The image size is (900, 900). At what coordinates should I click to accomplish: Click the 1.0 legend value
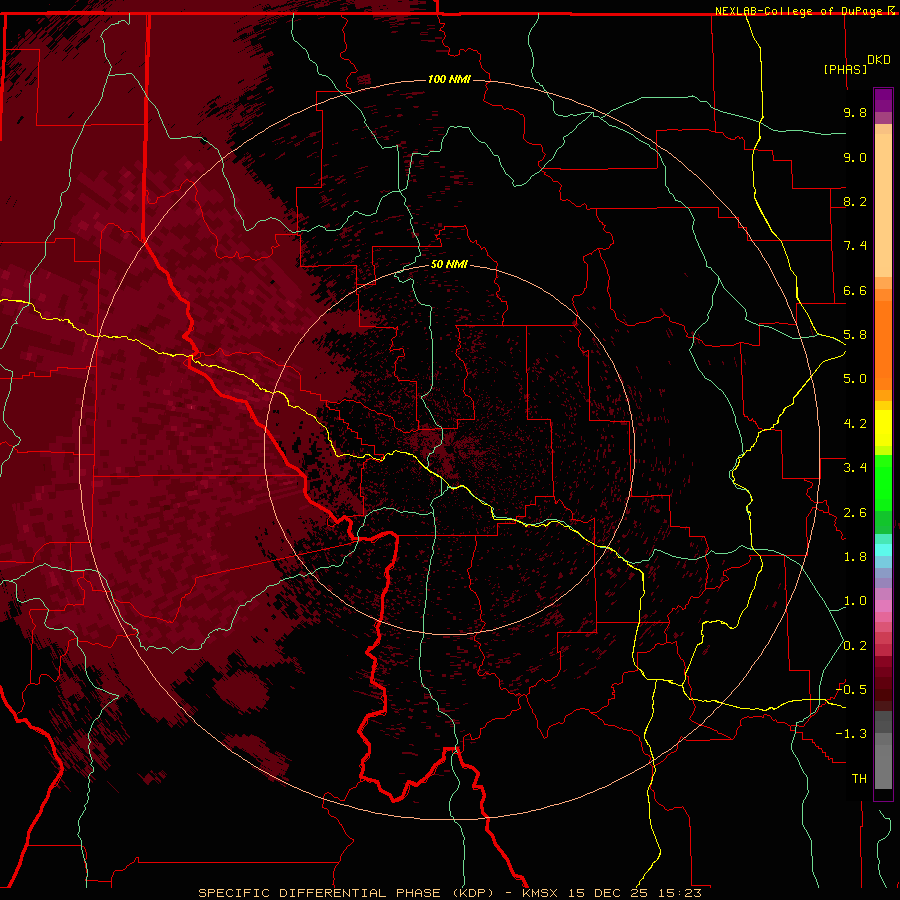coord(855,601)
